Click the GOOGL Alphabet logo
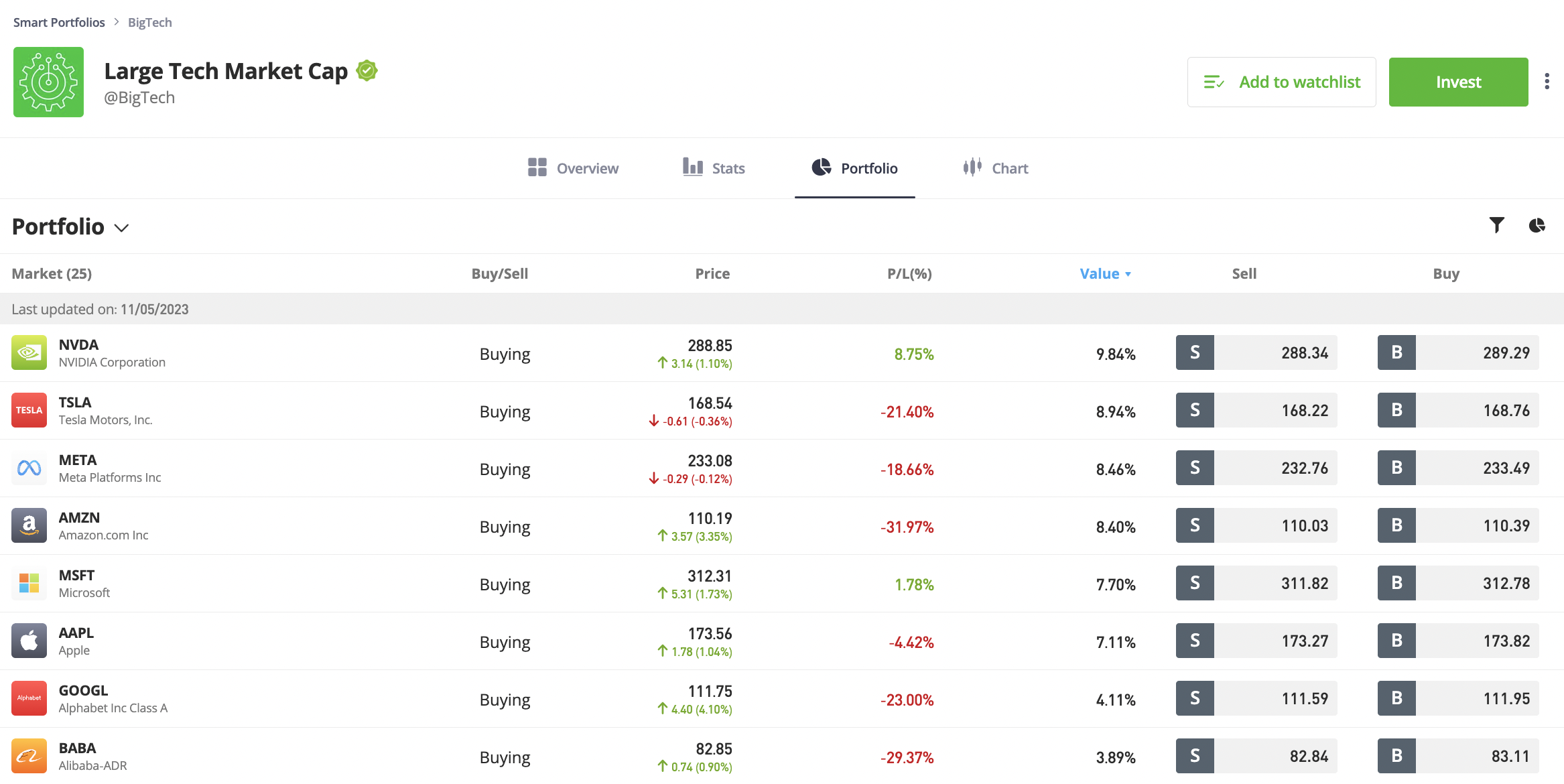1564x784 pixels. [x=29, y=698]
